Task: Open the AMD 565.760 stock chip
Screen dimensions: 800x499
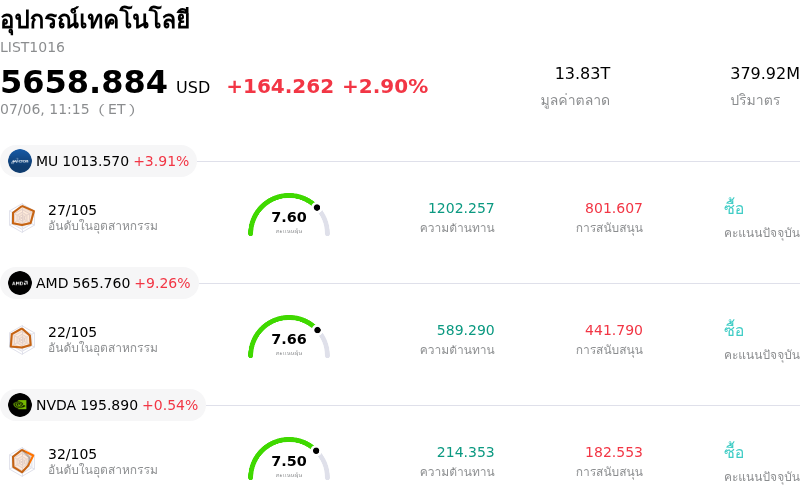Action: pyautogui.click(x=99, y=283)
